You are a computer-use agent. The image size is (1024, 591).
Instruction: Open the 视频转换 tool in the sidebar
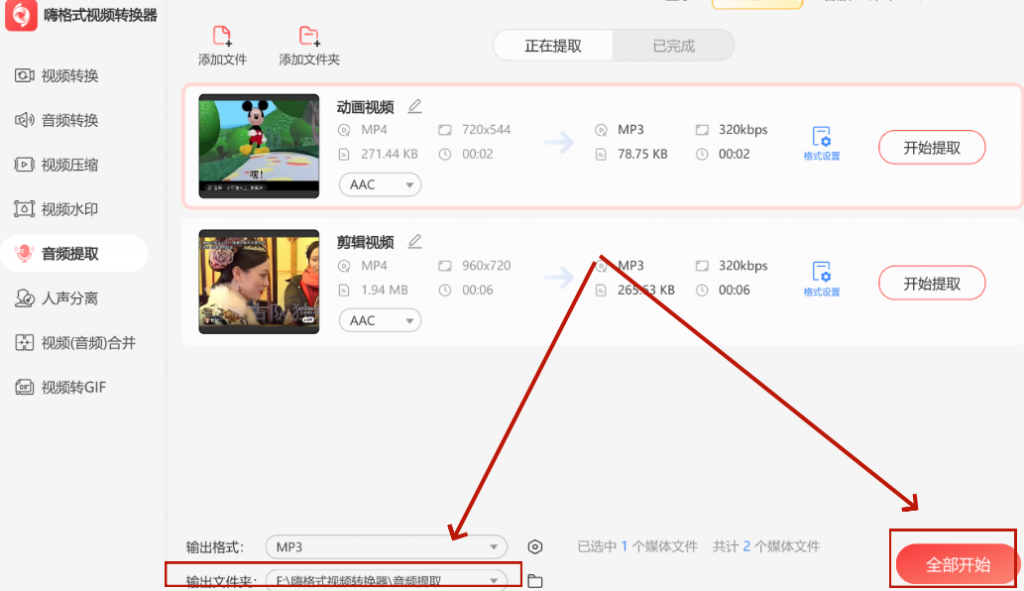(x=60, y=75)
